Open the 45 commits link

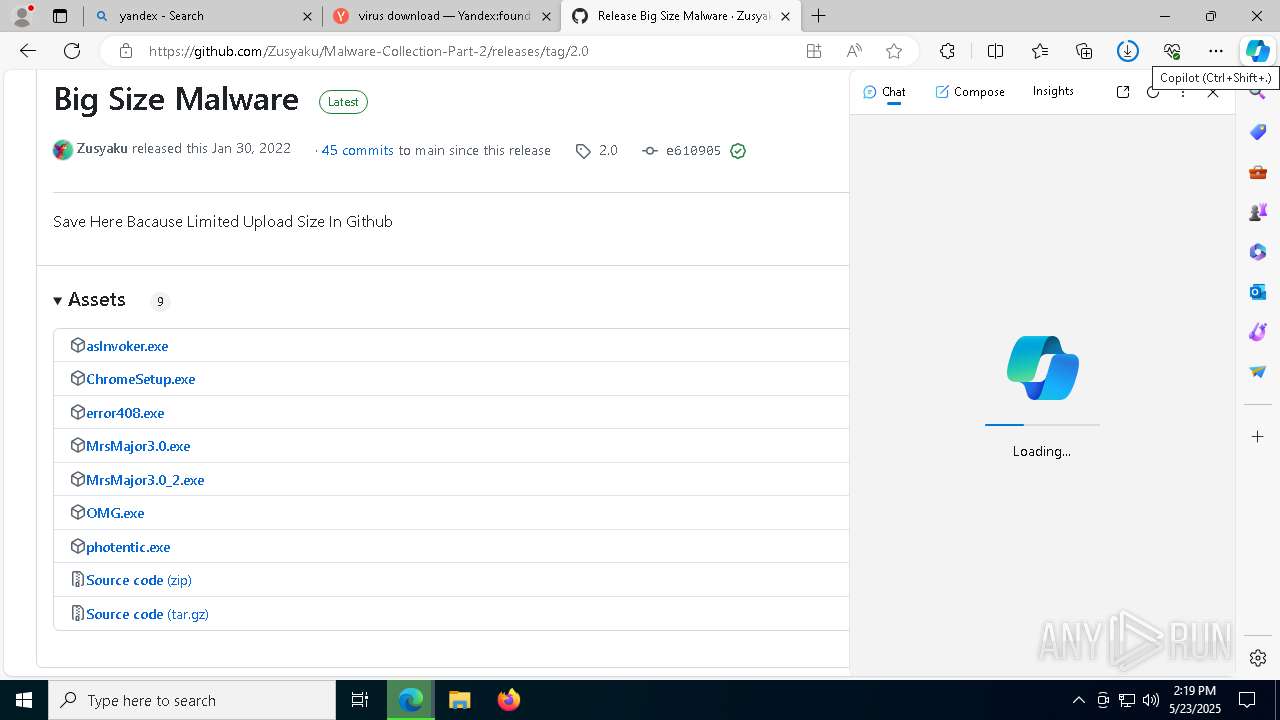point(357,150)
